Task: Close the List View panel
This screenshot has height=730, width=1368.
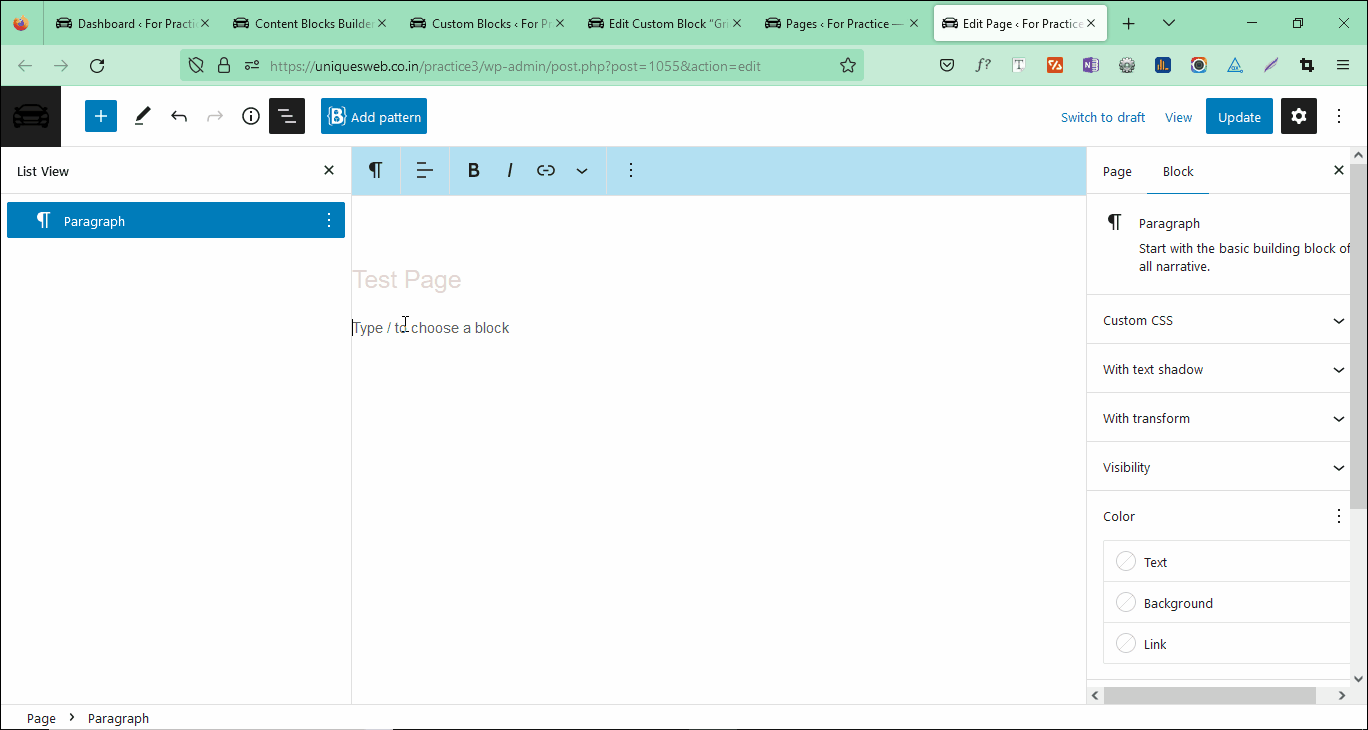Action: [329, 171]
